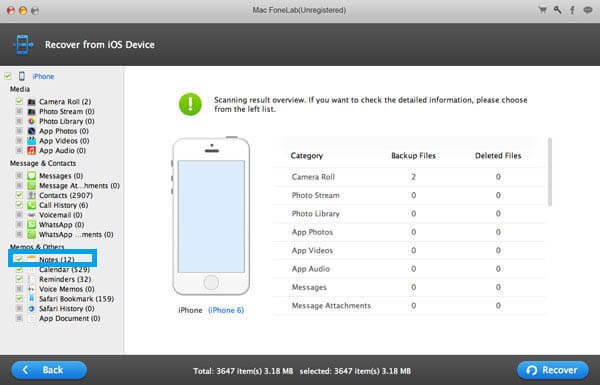Click the results table scrollbar
The height and width of the screenshot is (385, 600).
pos(550,172)
